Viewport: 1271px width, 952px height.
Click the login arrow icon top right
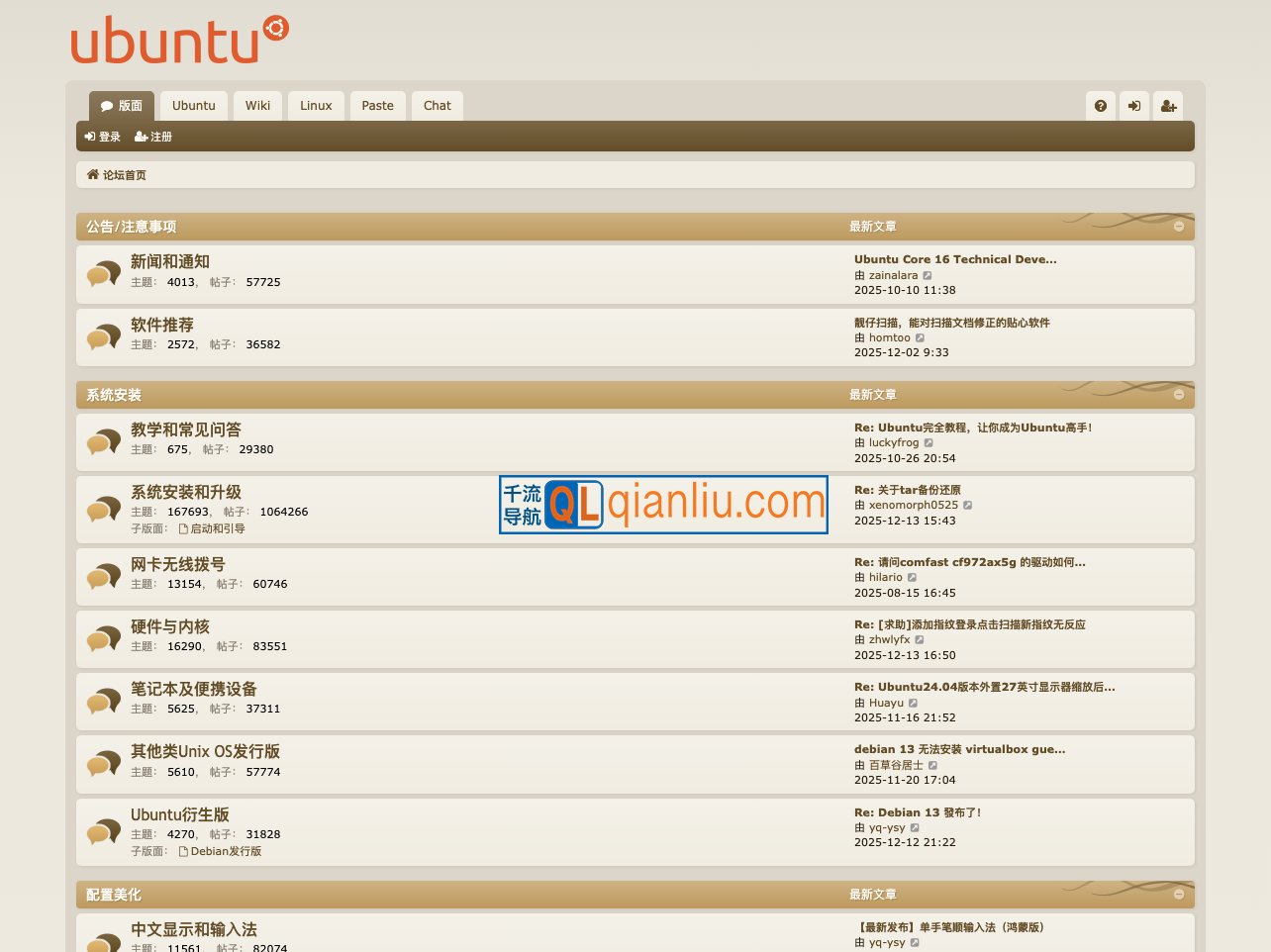tap(1134, 106)
